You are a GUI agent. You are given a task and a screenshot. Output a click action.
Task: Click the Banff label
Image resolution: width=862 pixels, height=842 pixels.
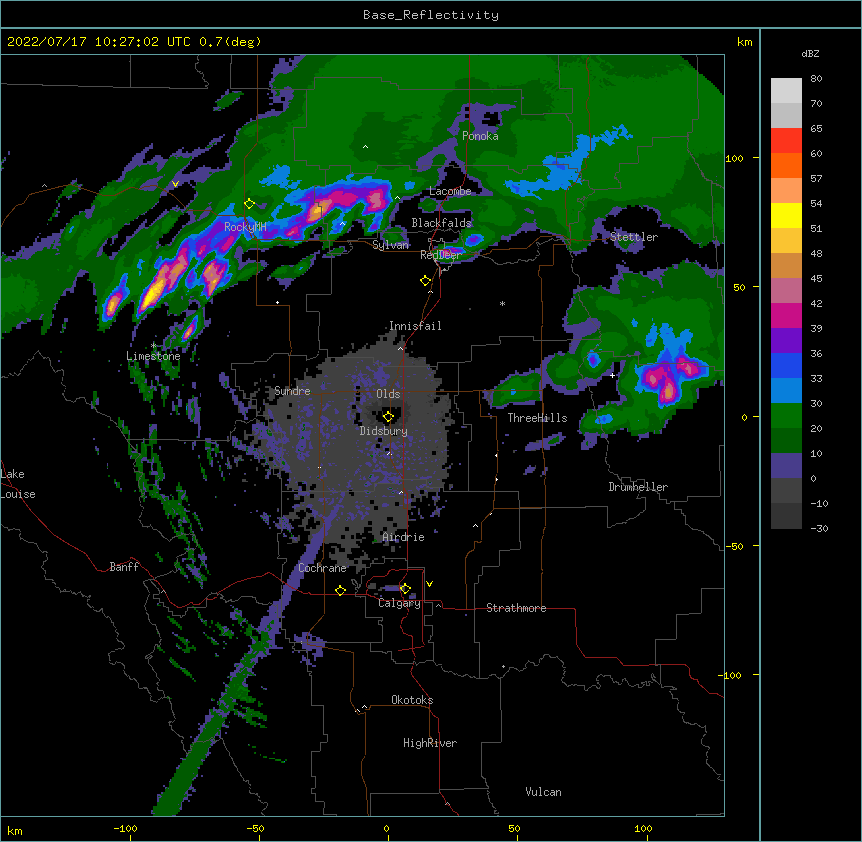click(x=124, y=567)
